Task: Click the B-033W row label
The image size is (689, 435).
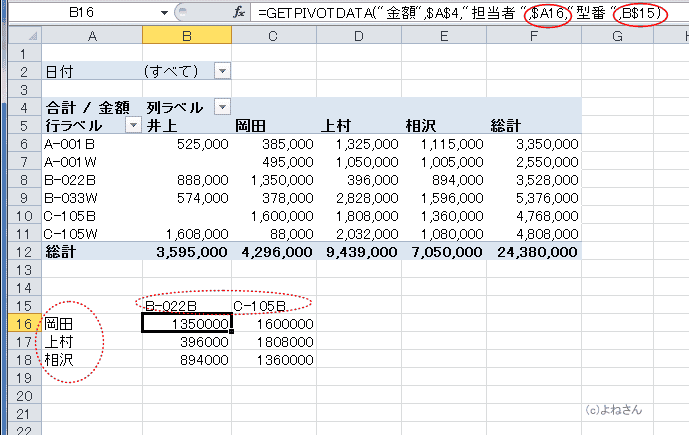Action: [x=71, y=198]
